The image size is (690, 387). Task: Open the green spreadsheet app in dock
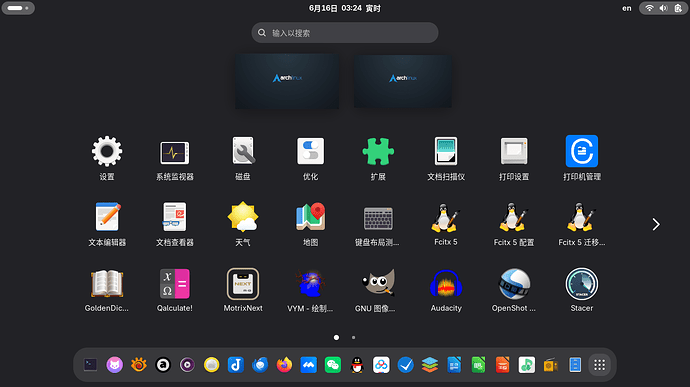pos(478,365)
